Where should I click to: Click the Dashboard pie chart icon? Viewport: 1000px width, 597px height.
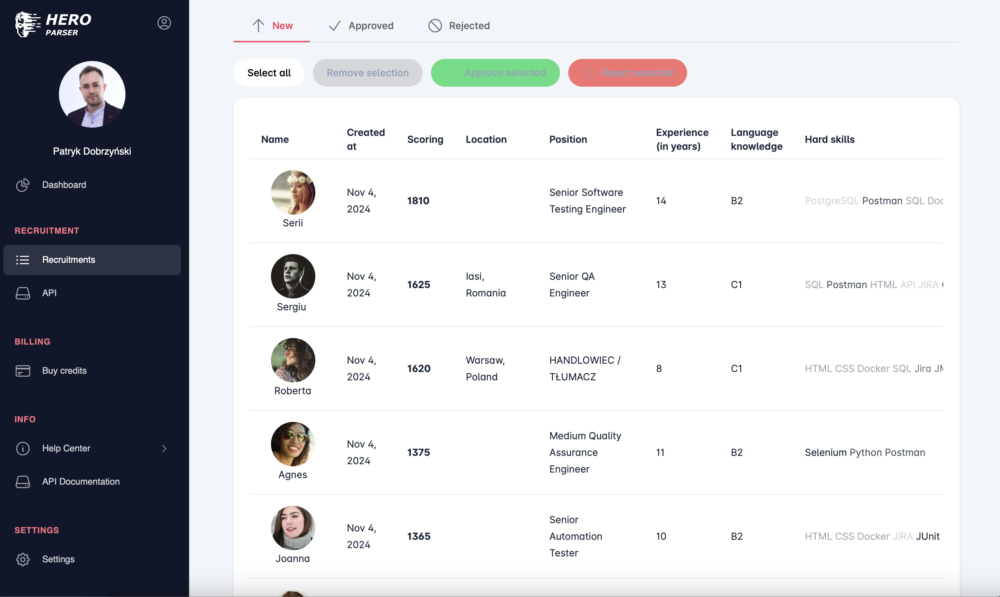pyautogui.click(x=23, y=185)
